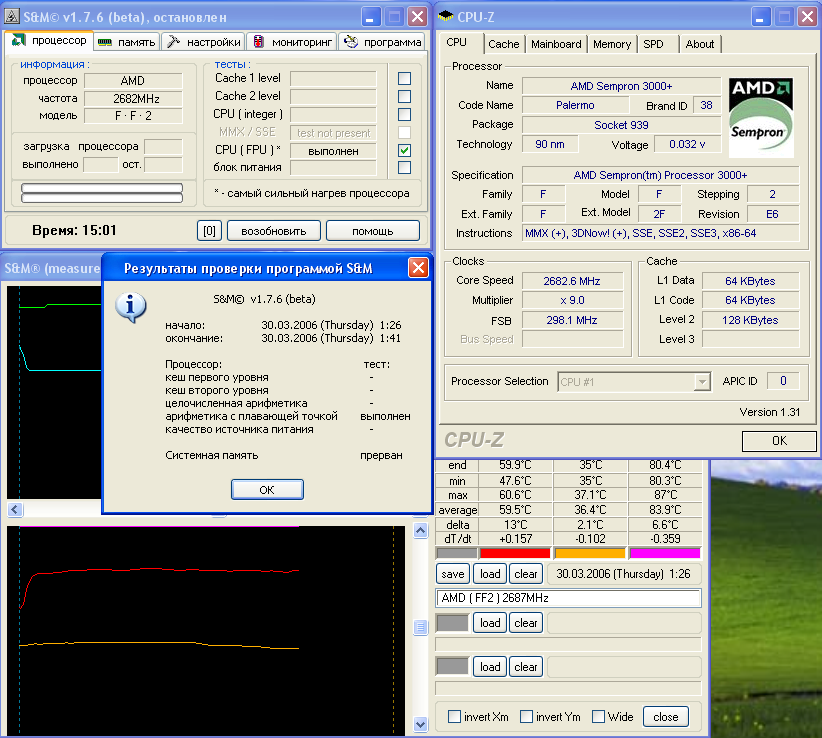Click the gray swatch above the save button
This screenshot has width=822, height=738.
point(457,553)
